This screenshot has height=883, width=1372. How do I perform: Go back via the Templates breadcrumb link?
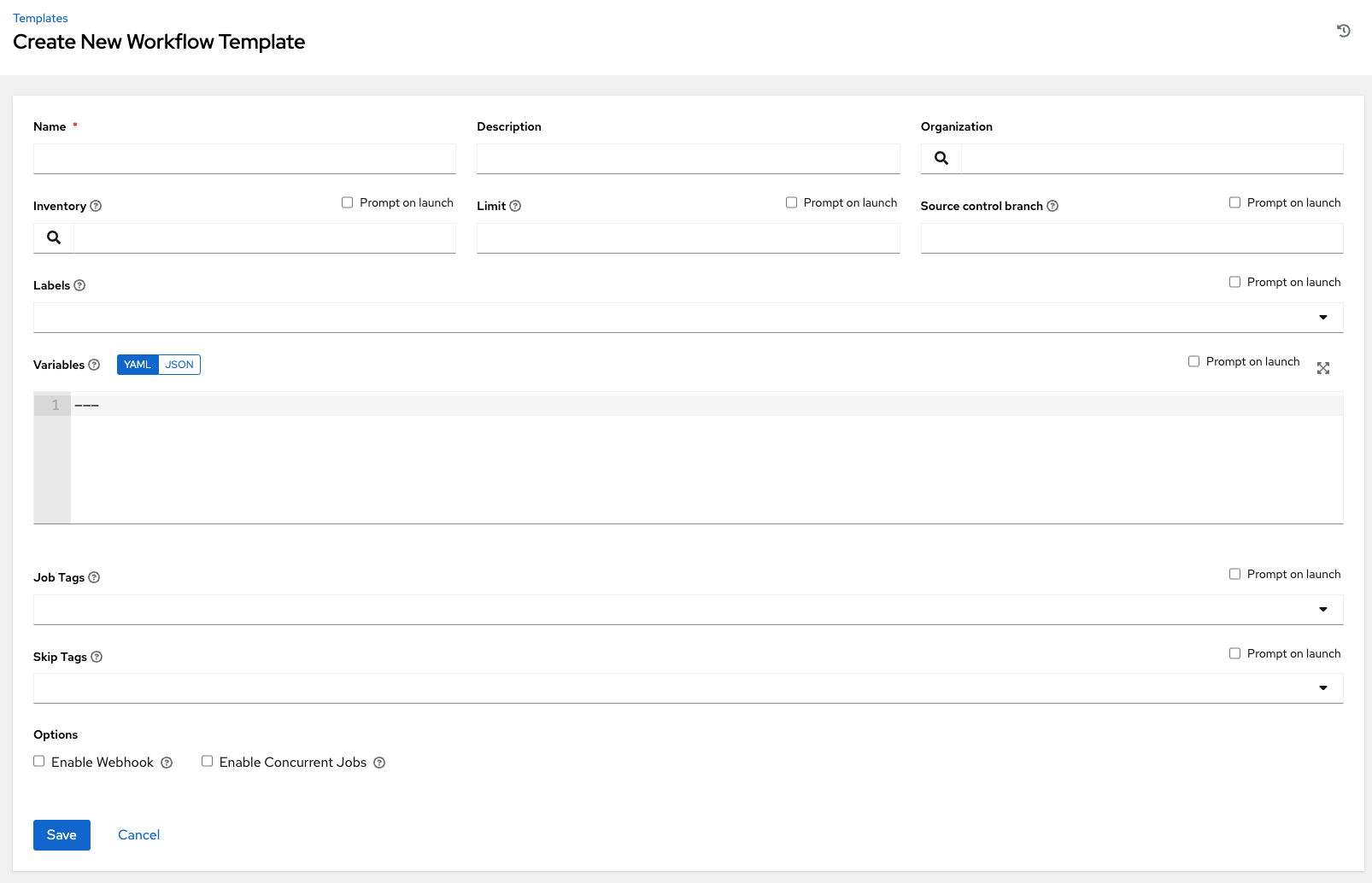40,17
